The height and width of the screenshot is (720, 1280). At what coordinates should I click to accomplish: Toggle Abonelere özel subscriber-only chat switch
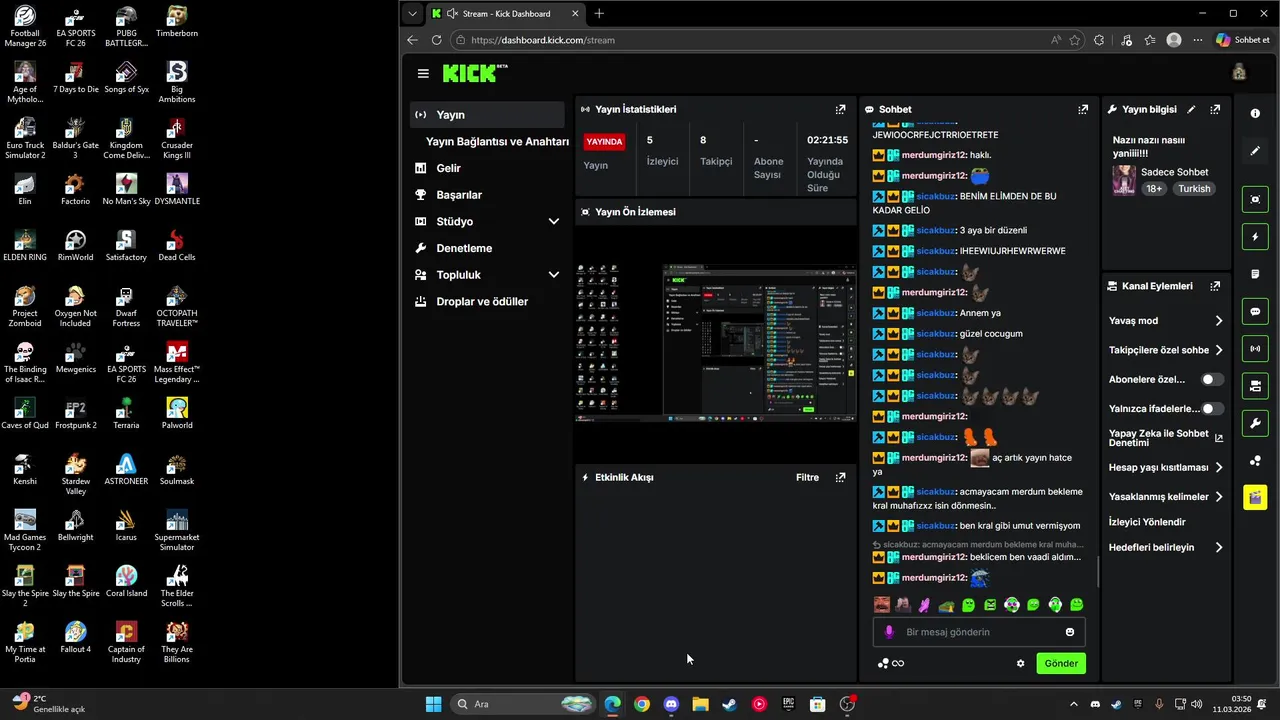1212,380
